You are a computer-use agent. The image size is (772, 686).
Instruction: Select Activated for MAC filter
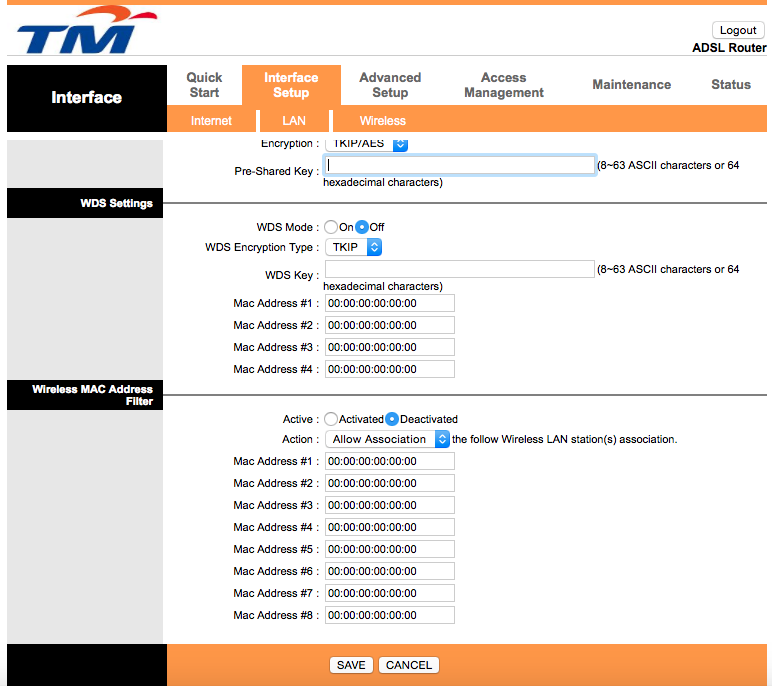point(331,419)
